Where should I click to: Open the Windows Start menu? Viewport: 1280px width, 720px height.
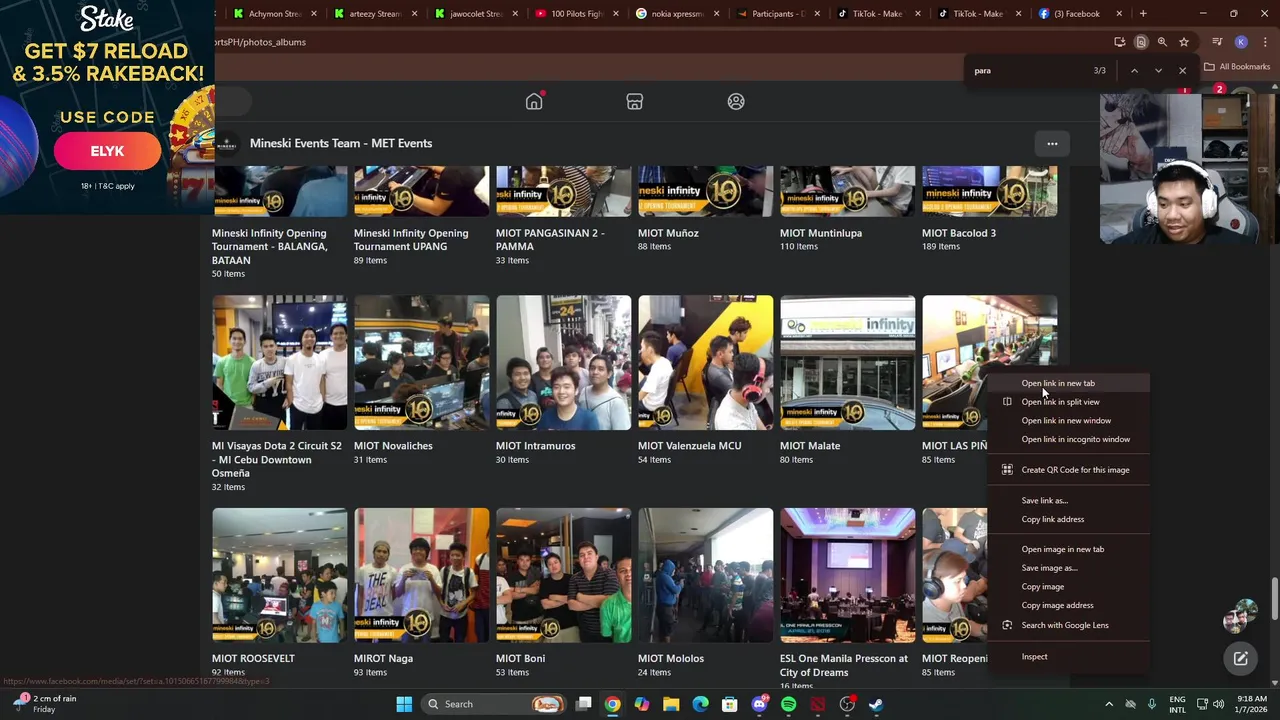click(x=404, y=704)
